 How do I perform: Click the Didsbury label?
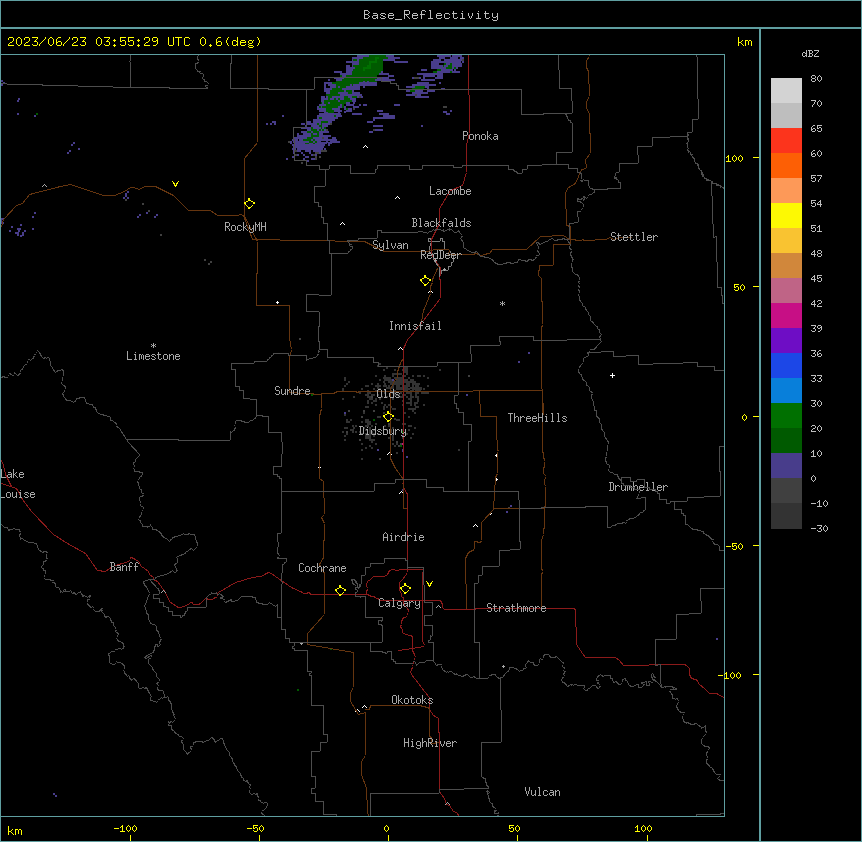(383, 431)
